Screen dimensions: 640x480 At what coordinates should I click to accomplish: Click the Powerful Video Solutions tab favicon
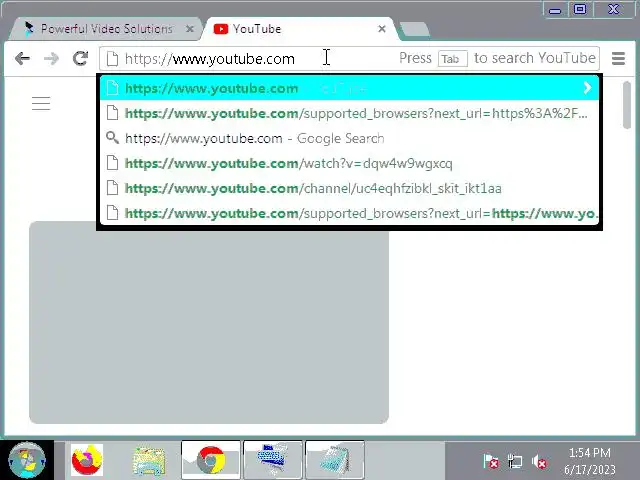[29, 29]
